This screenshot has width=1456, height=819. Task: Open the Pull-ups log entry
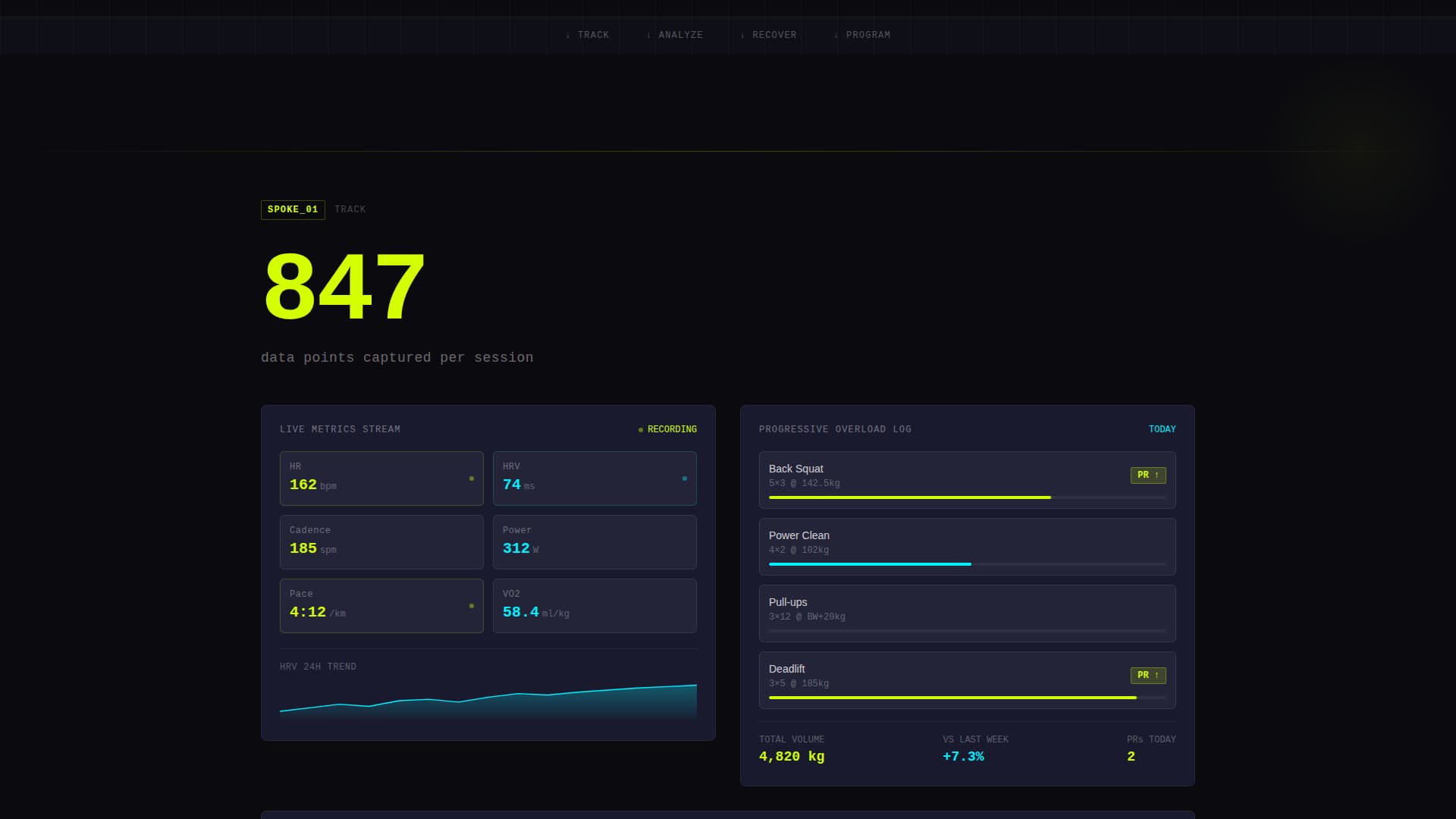[968, 613]
